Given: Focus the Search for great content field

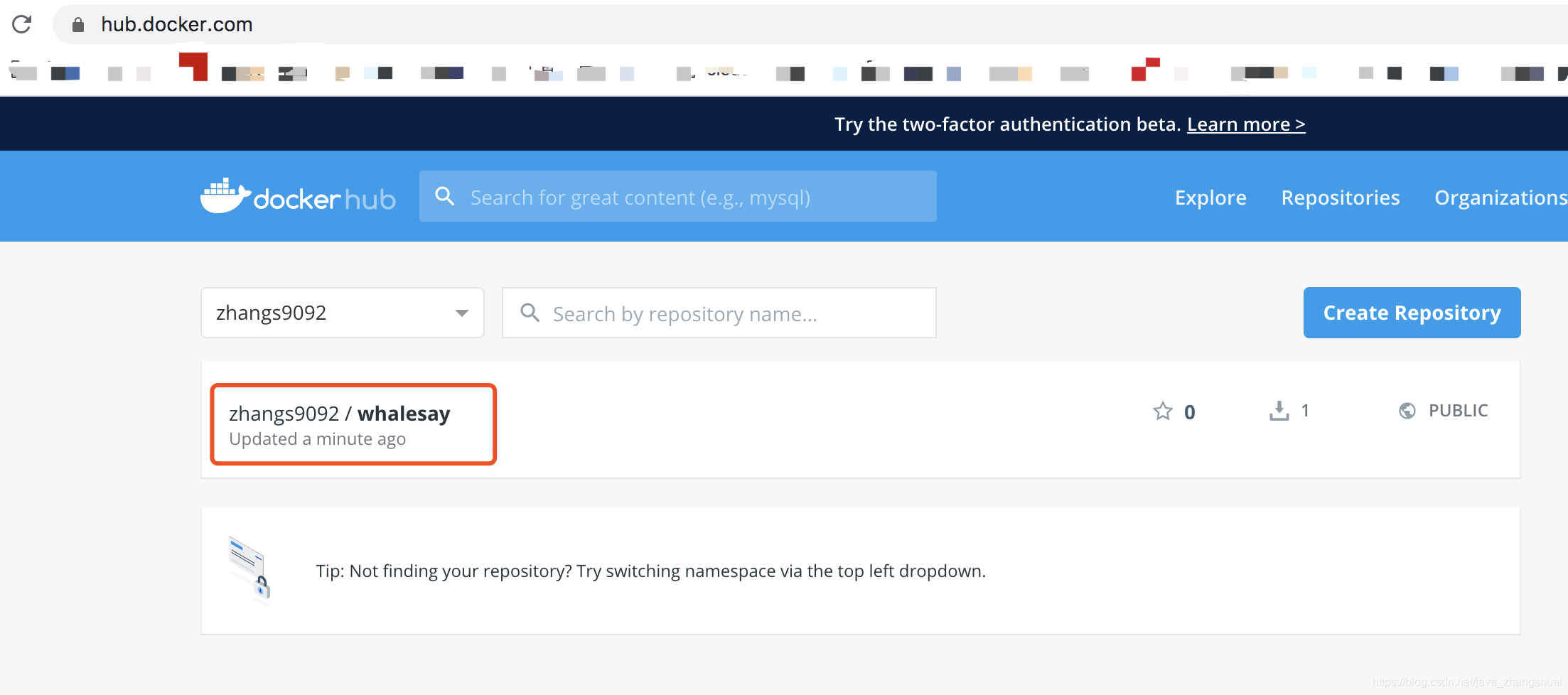Looking at the screenshot, I should (x=677, y=196).
